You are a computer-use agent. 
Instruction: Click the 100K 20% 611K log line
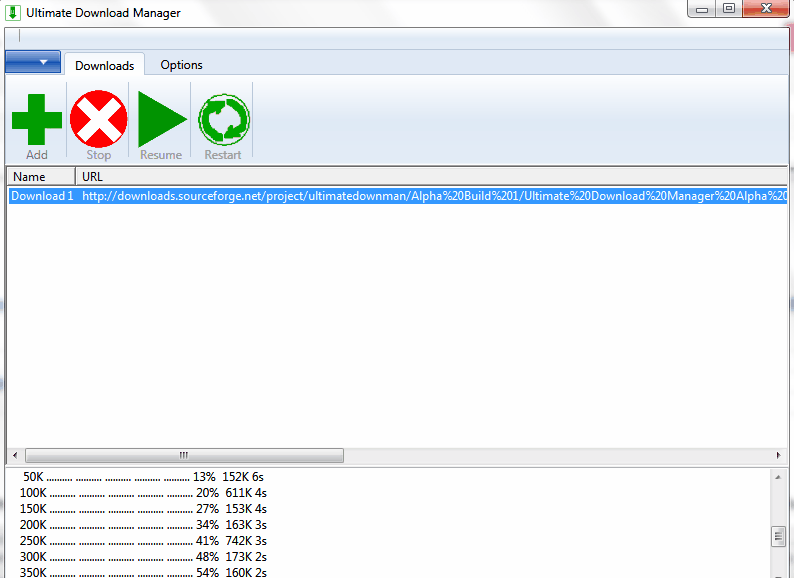(143, 492)
